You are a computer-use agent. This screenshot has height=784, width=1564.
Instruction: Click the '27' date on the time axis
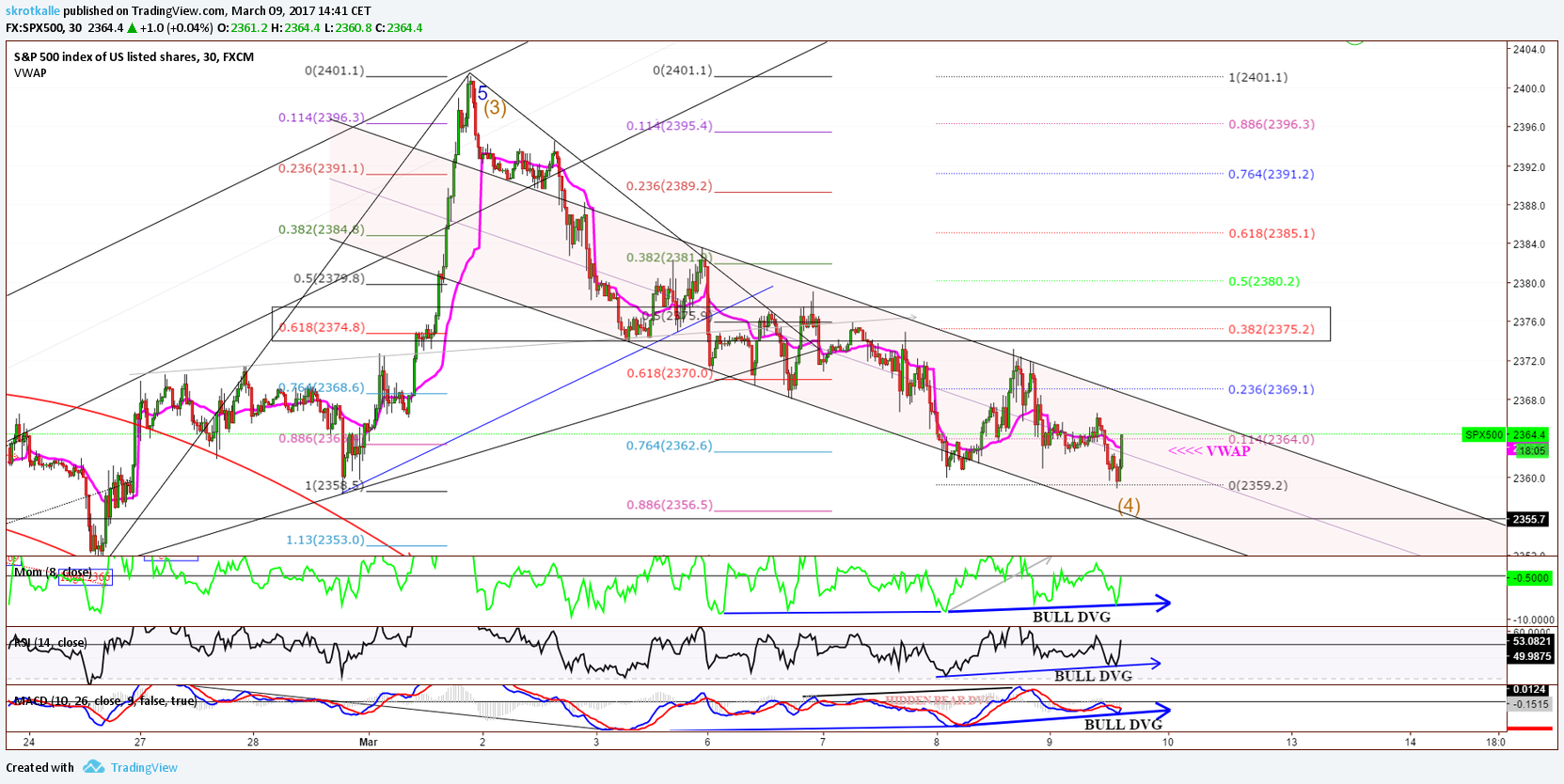click(139, 742)
